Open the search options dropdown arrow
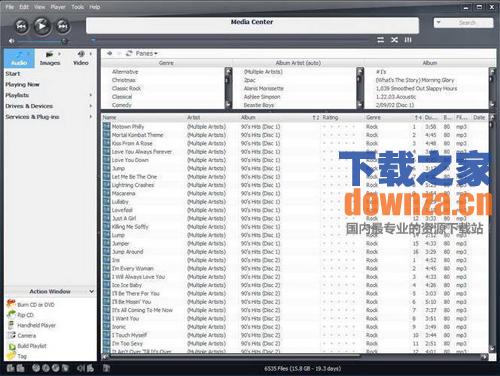This screenshot has height=376, width=500. pos(439,22)
